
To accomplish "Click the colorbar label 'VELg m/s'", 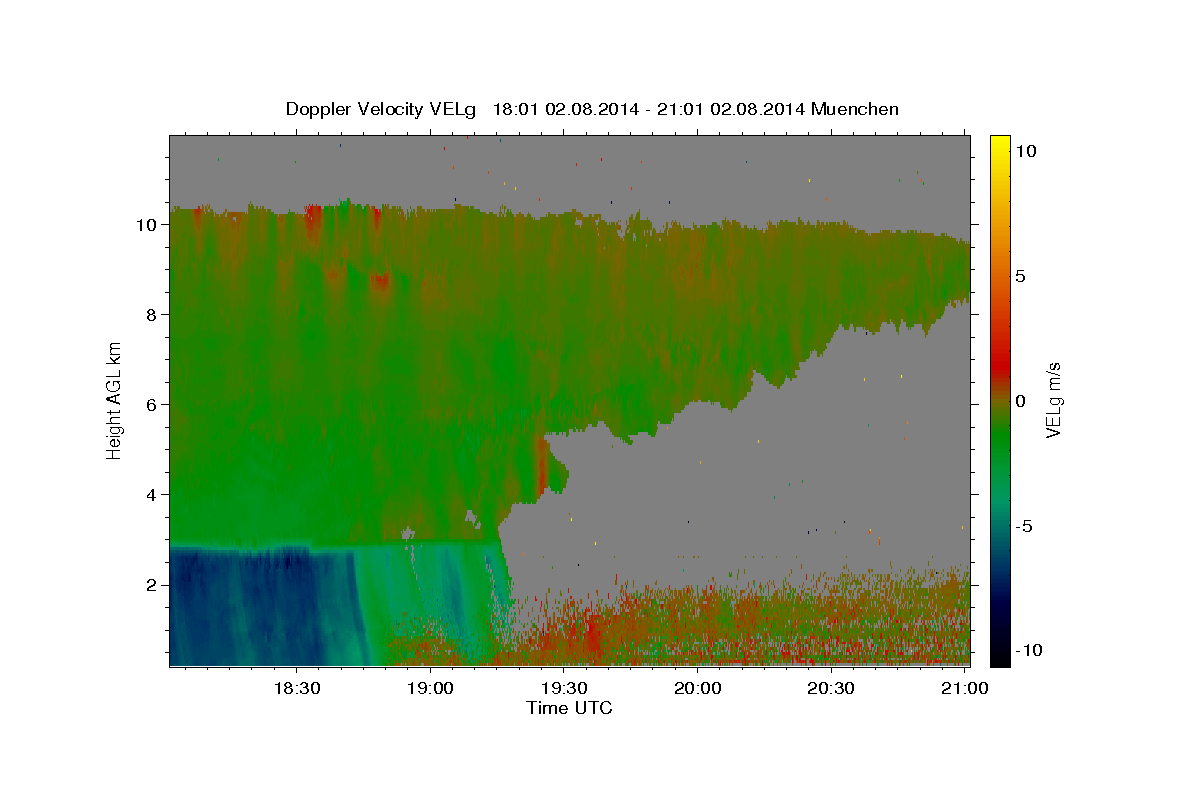I will [x=1052, y=400].
